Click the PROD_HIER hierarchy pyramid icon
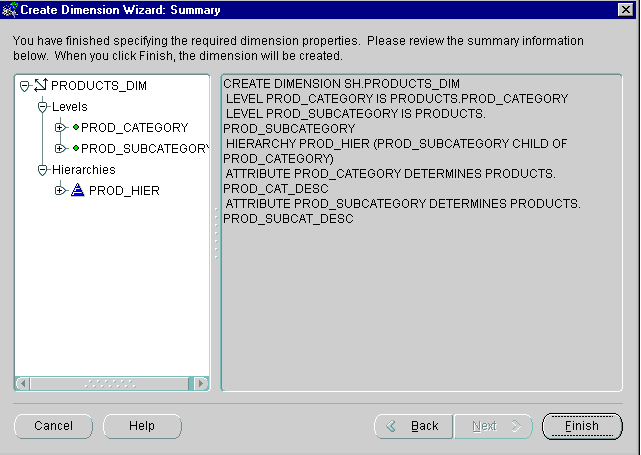Viewport: 641px width, 455px height. pyautogui.click(x=77, y=191)
